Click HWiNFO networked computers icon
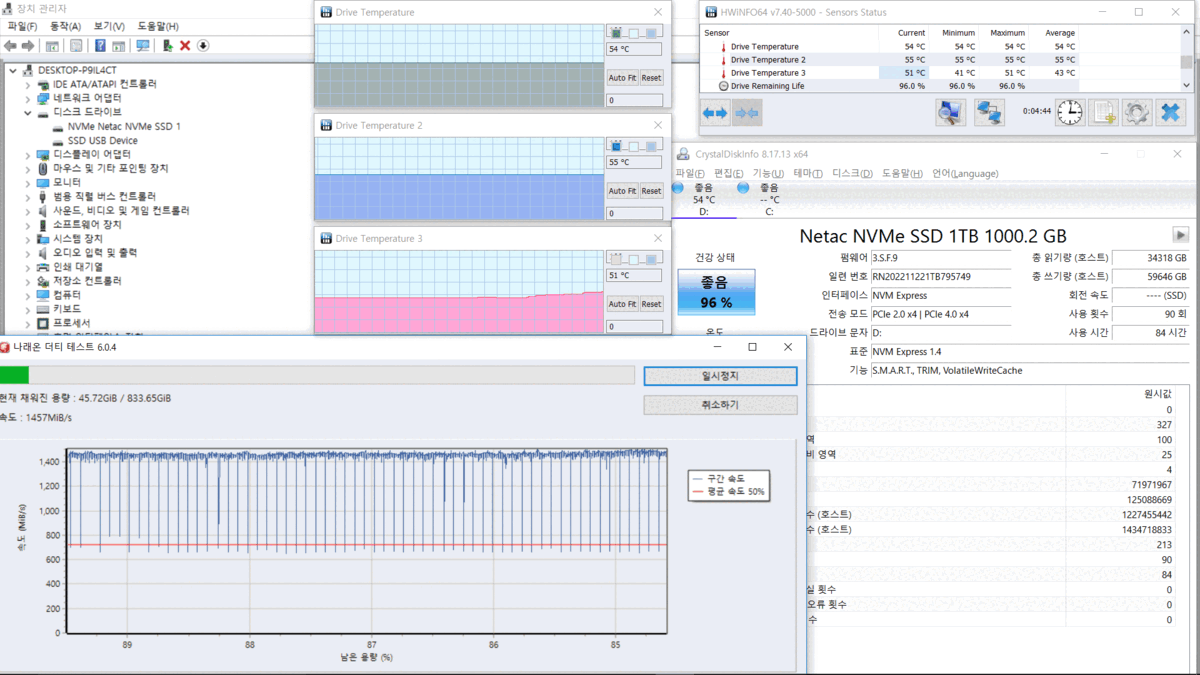This screenshot has height=675, width=1200. [x=990, y=112]
